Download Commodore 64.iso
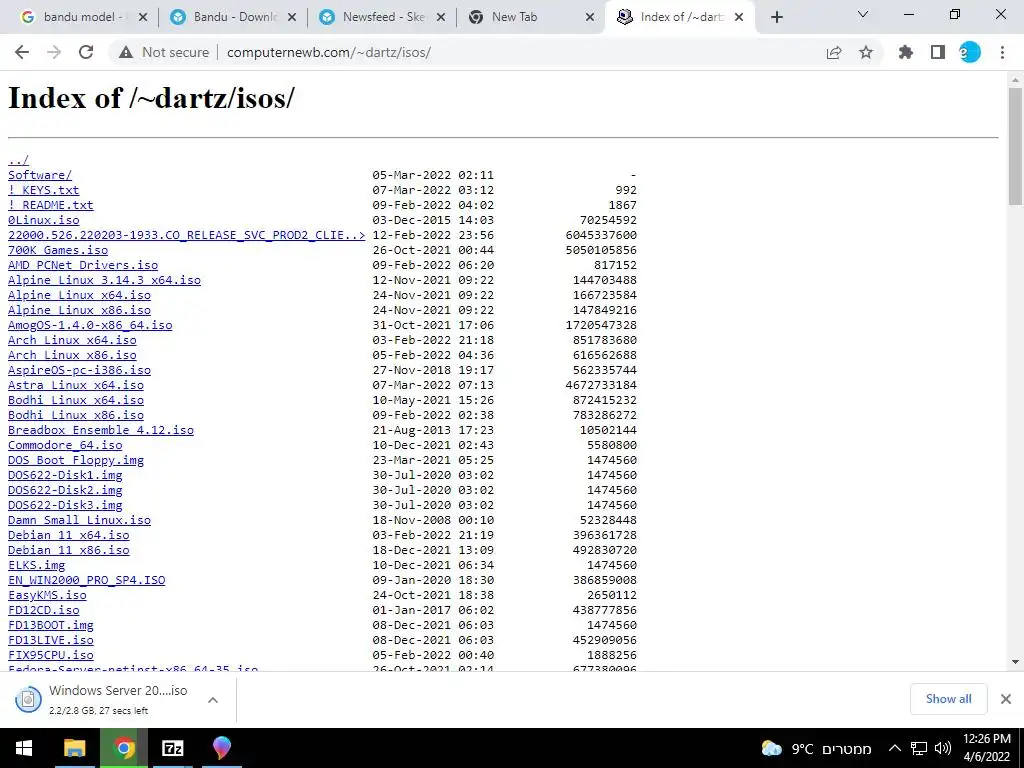 [x=65, y=445]
